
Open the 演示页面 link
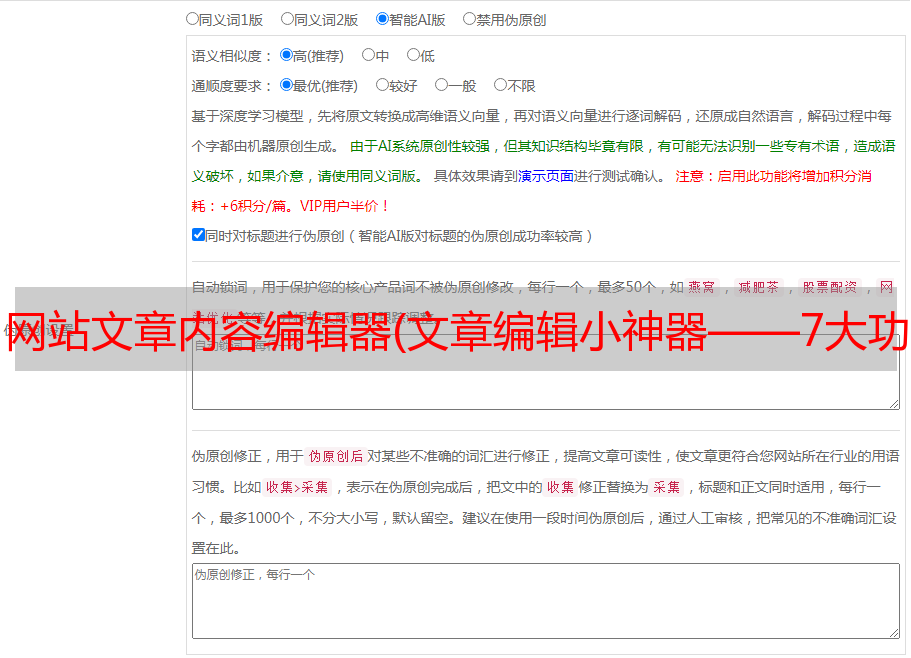pyautogui.click(x=546, y=176)
